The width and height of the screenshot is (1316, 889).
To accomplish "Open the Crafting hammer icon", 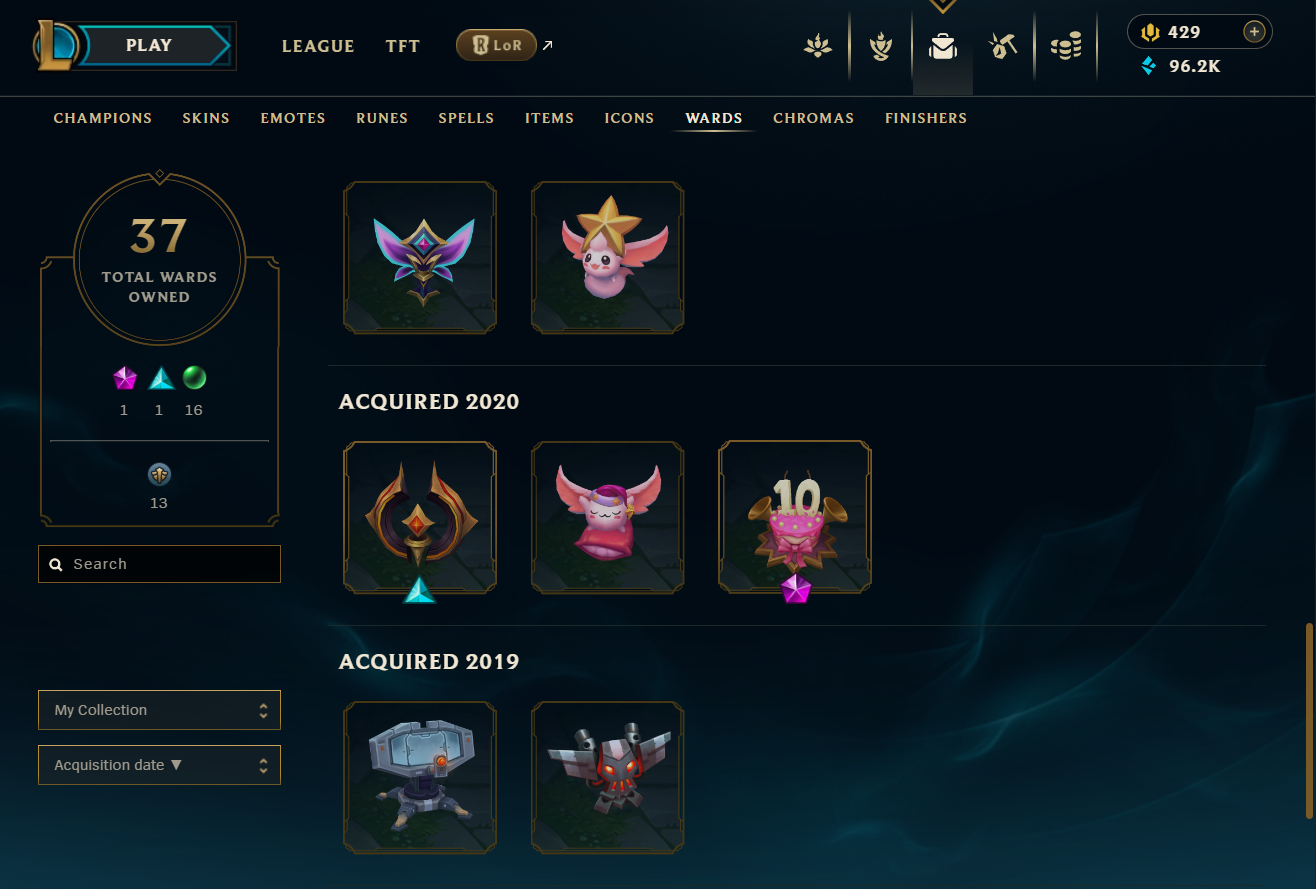I will pyautogui.click(x=1003, y=46).
